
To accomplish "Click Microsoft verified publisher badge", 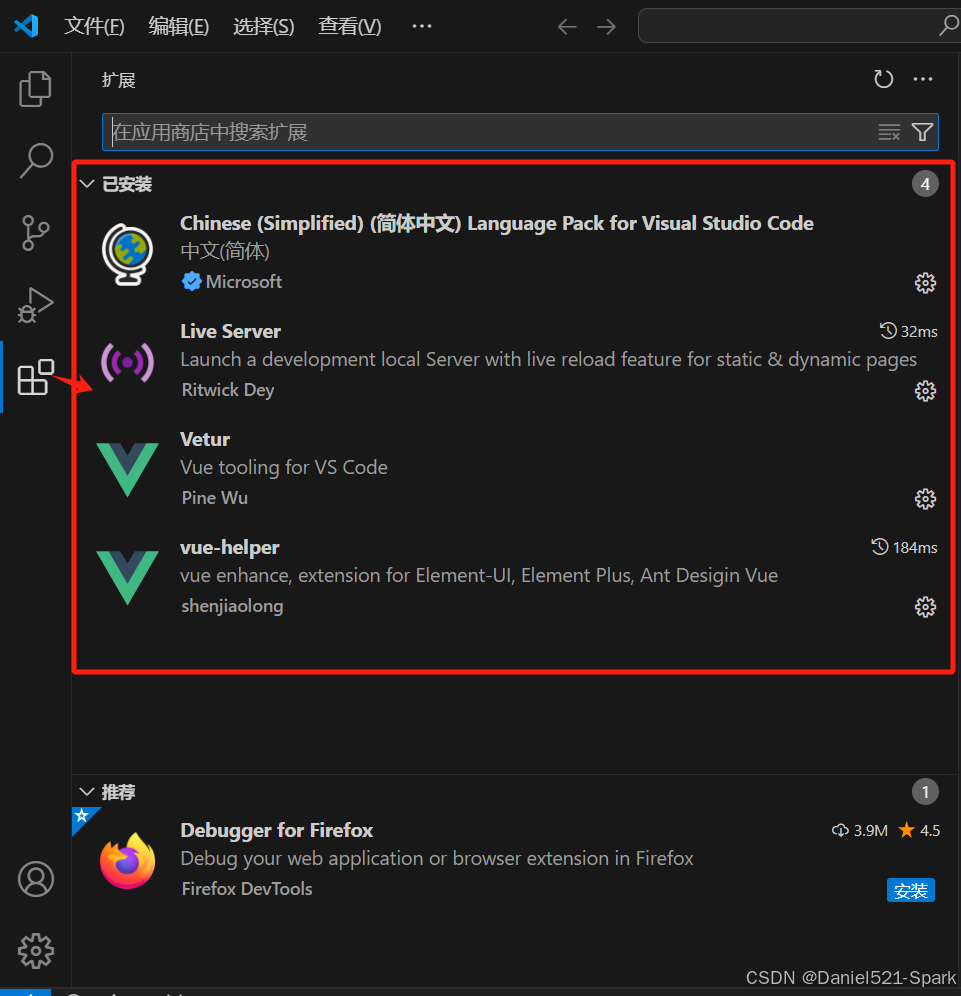I will pyautogui.click(x=191, y=281).
